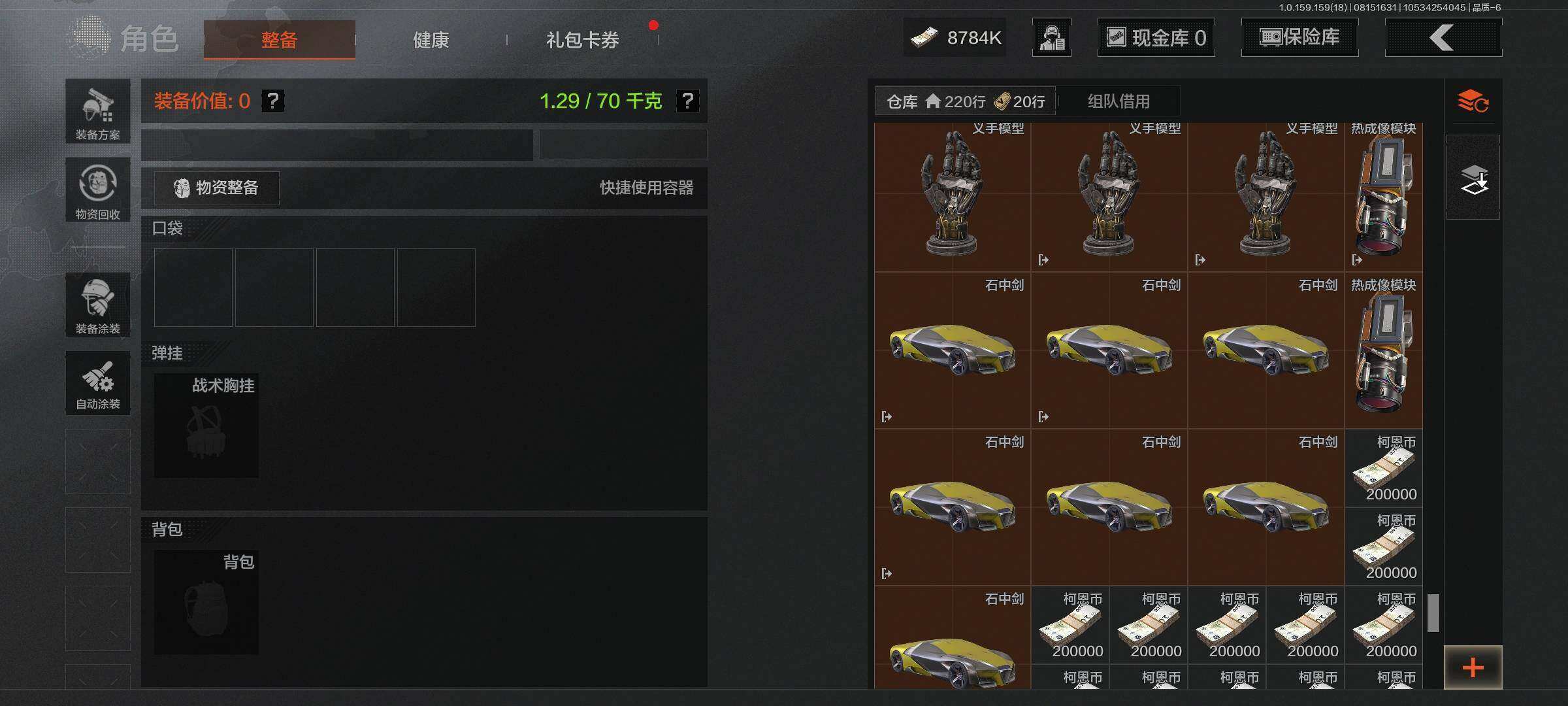This screenshot has height=706, width=1568.
Task: Click the 物资整备 button
Action: tap(217, 188)
